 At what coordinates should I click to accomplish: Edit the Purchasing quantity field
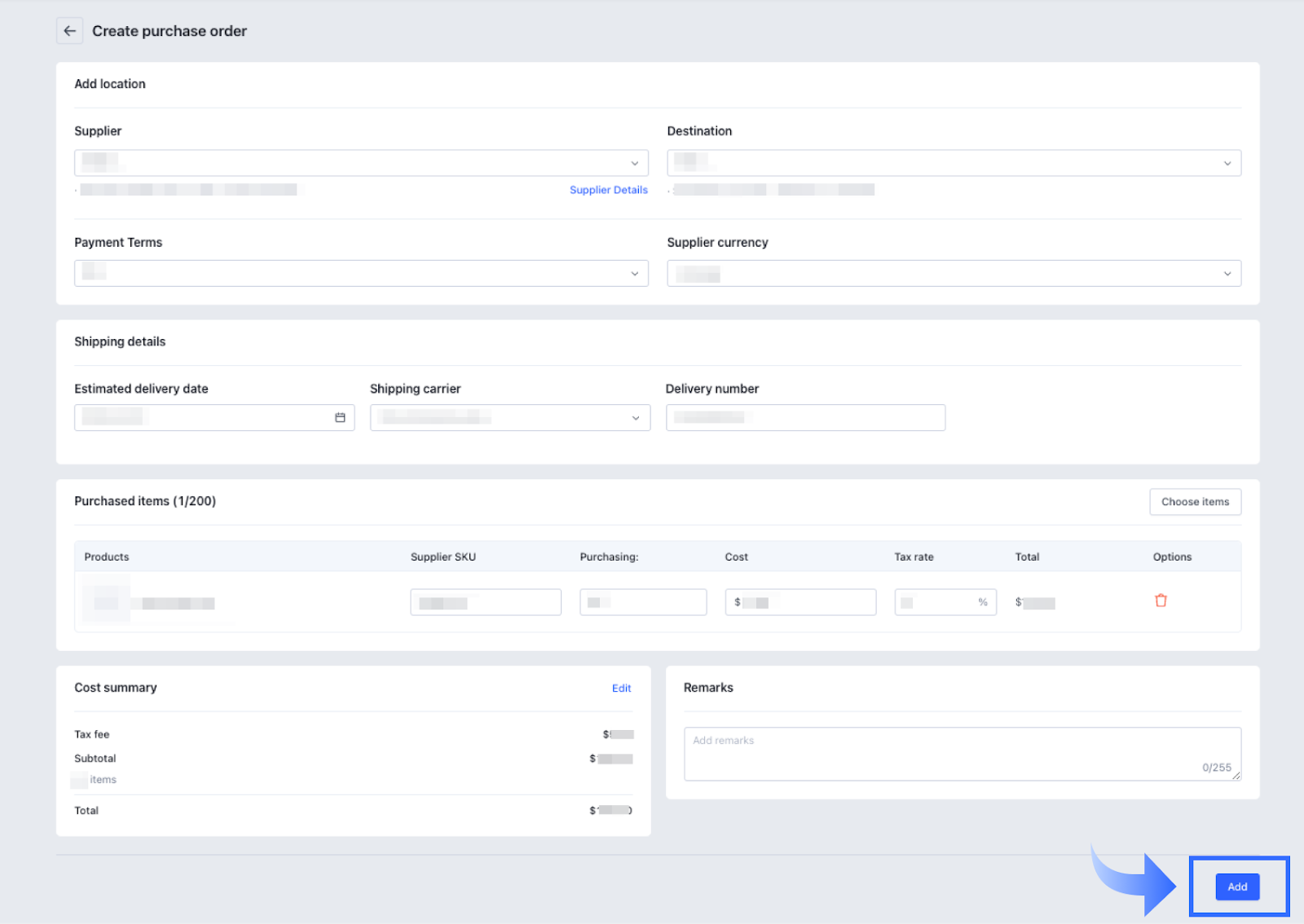[643, 602]
